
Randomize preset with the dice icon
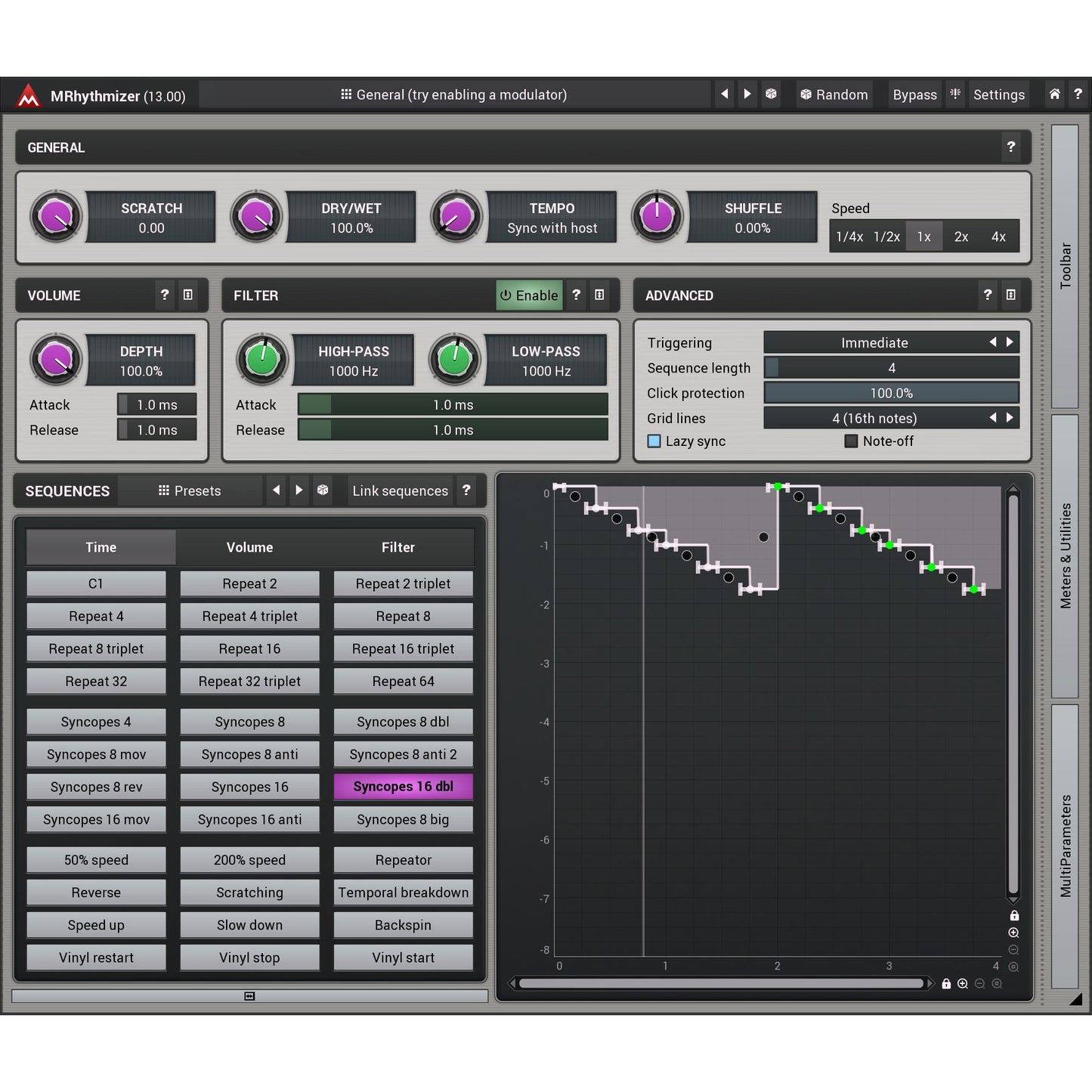point(771,94)
